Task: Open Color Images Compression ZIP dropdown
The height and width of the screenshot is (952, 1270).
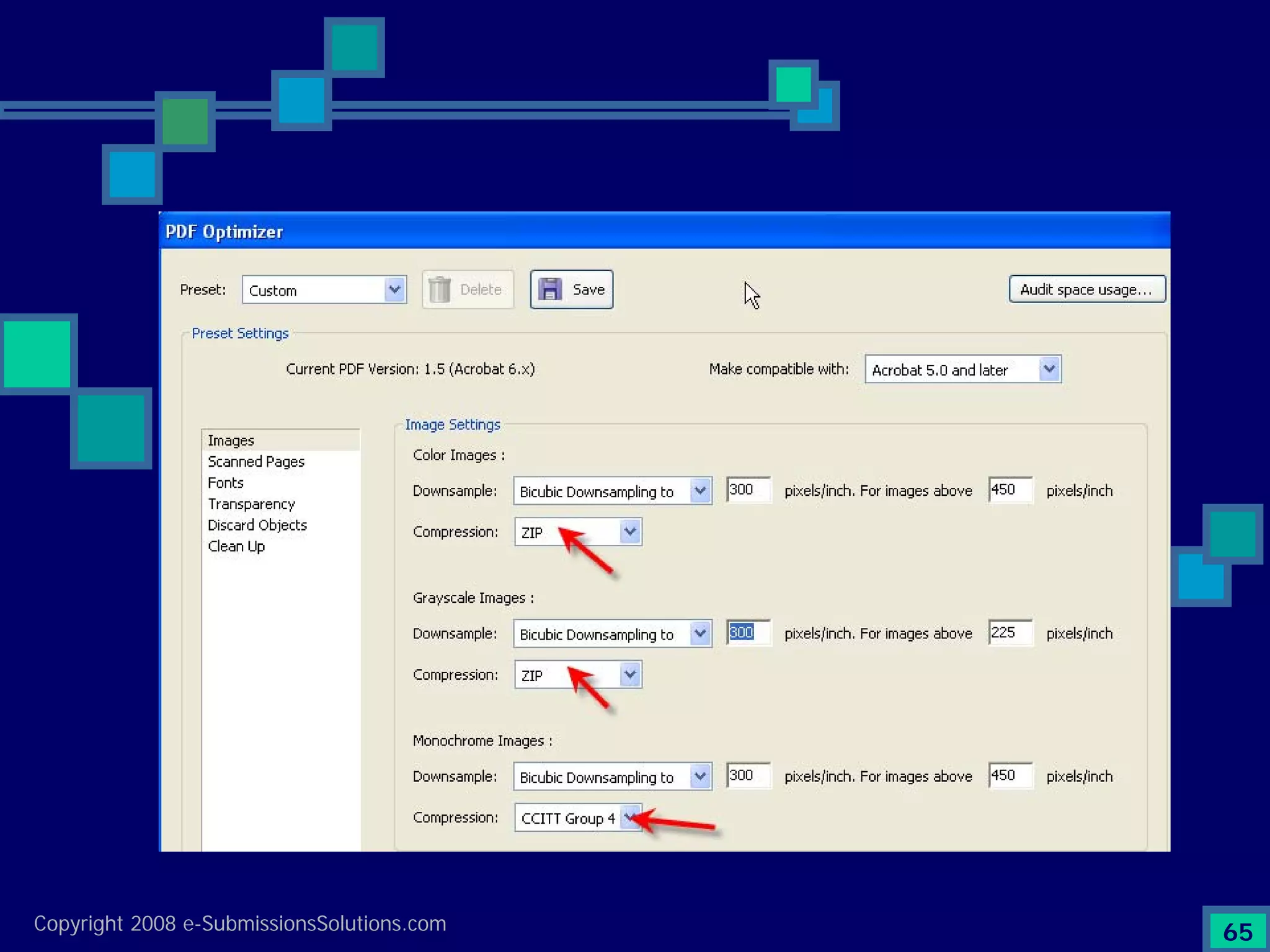Action: pos(629,532)
